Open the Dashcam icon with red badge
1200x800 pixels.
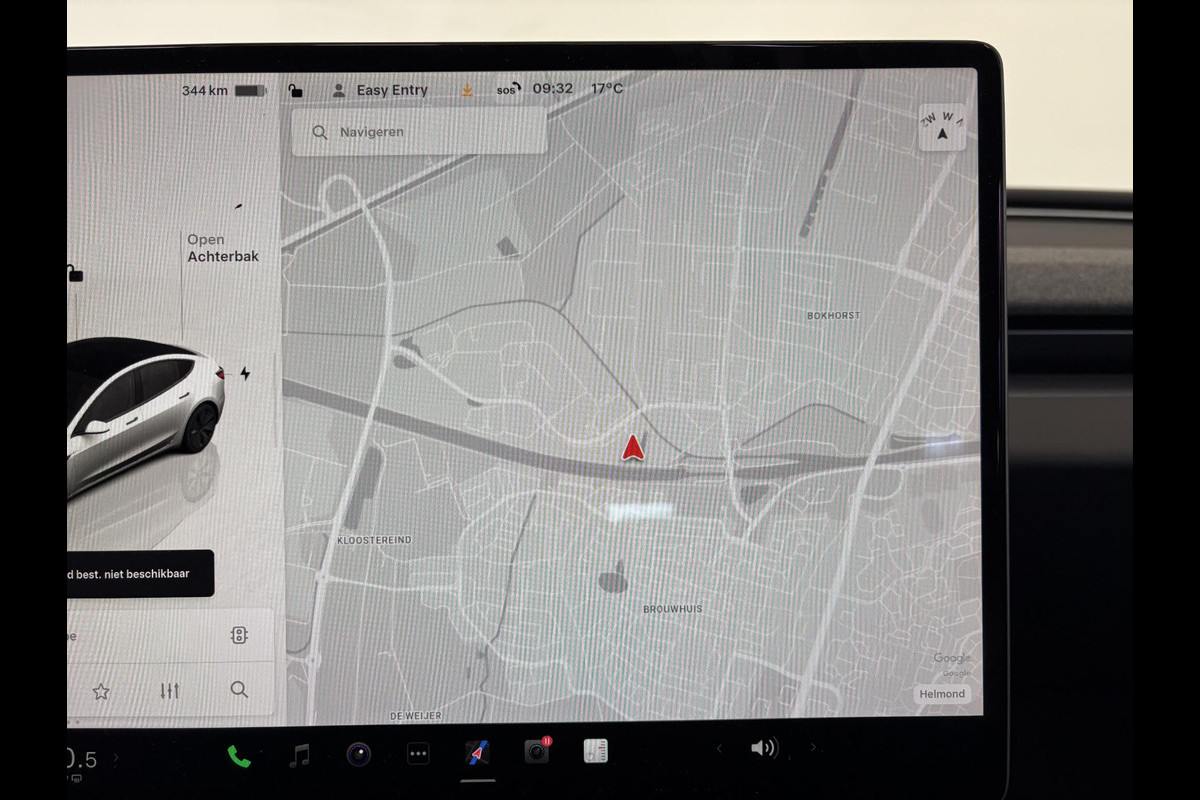[x=537, y=751]
